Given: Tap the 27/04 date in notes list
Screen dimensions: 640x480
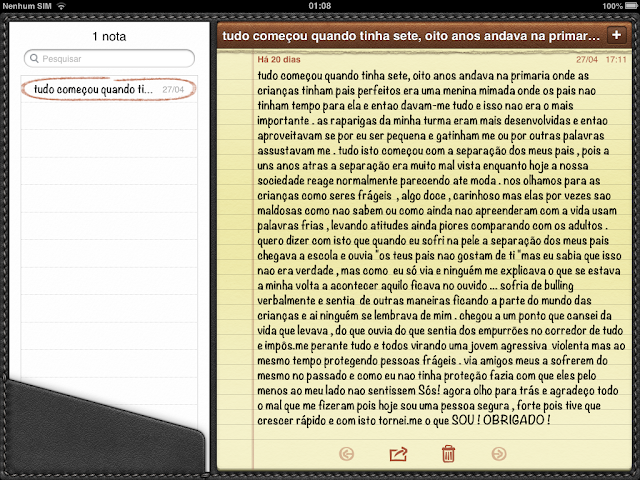Looking at the screenshot, I should [x=173, y=89].
